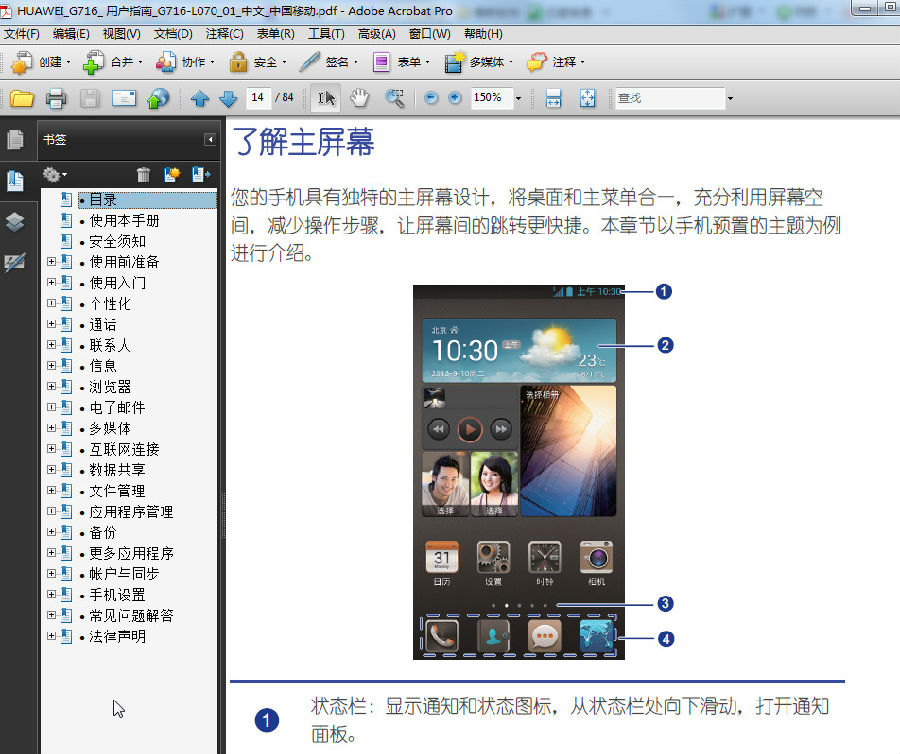Open a file with the folder icon
The height and width of the screenshot is (754, 900).
(x=22, y=99)
